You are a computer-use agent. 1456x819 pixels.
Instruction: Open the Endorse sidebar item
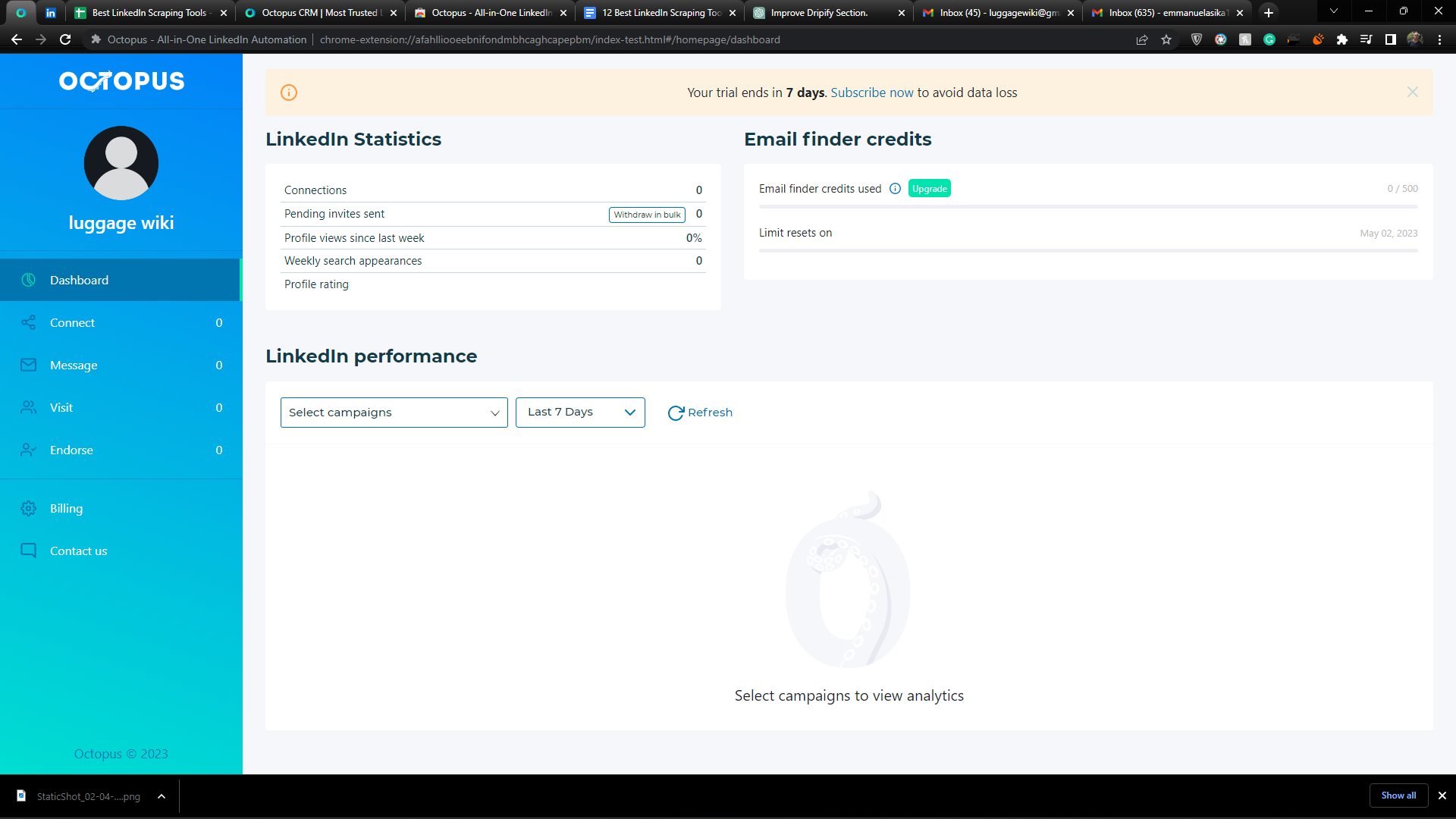[121, 450]
